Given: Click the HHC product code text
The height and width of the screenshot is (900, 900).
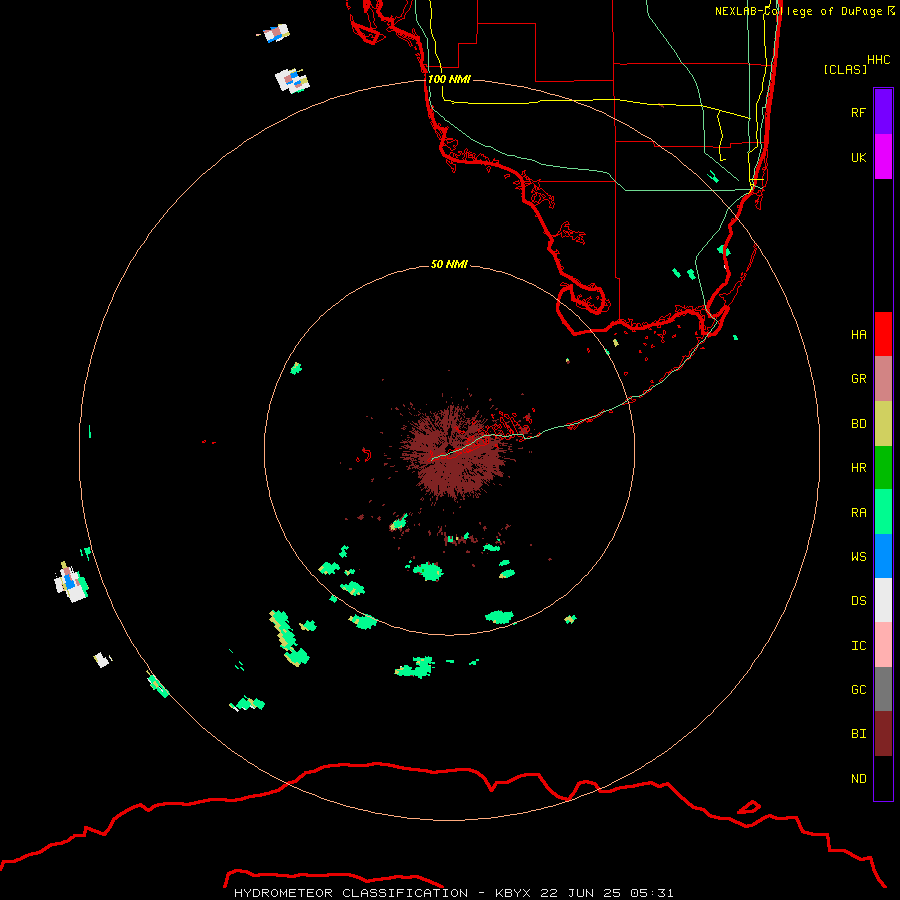Looking at the screenshot, I should [879, 60].
